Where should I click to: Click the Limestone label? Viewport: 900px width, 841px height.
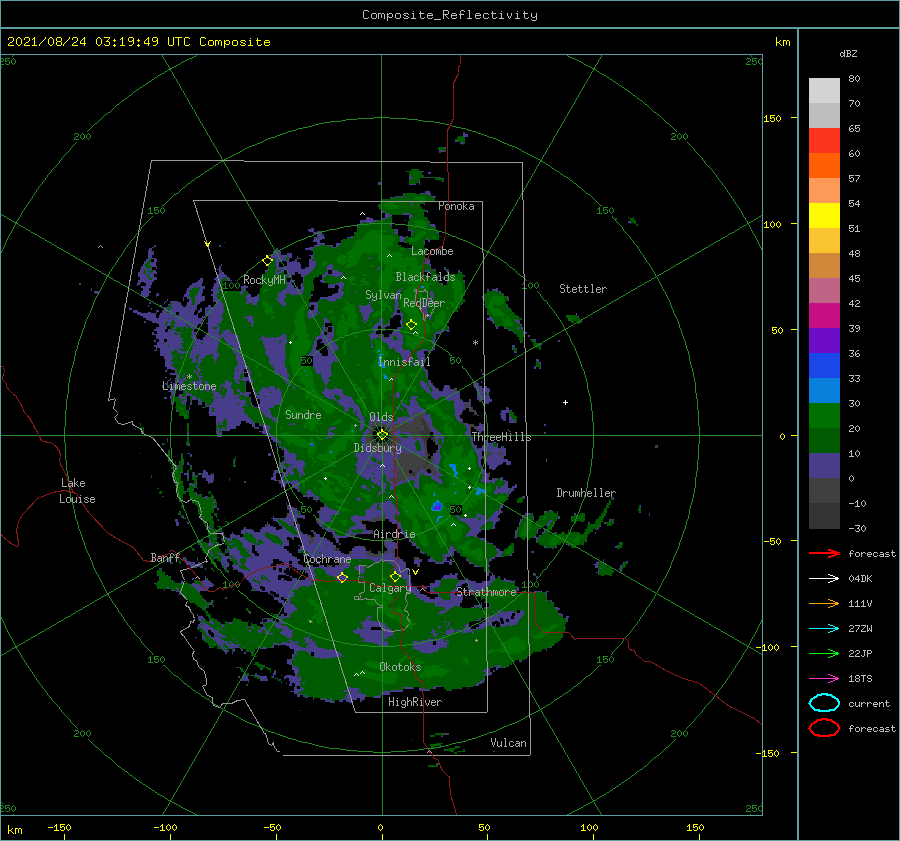[x=189, y=386]
